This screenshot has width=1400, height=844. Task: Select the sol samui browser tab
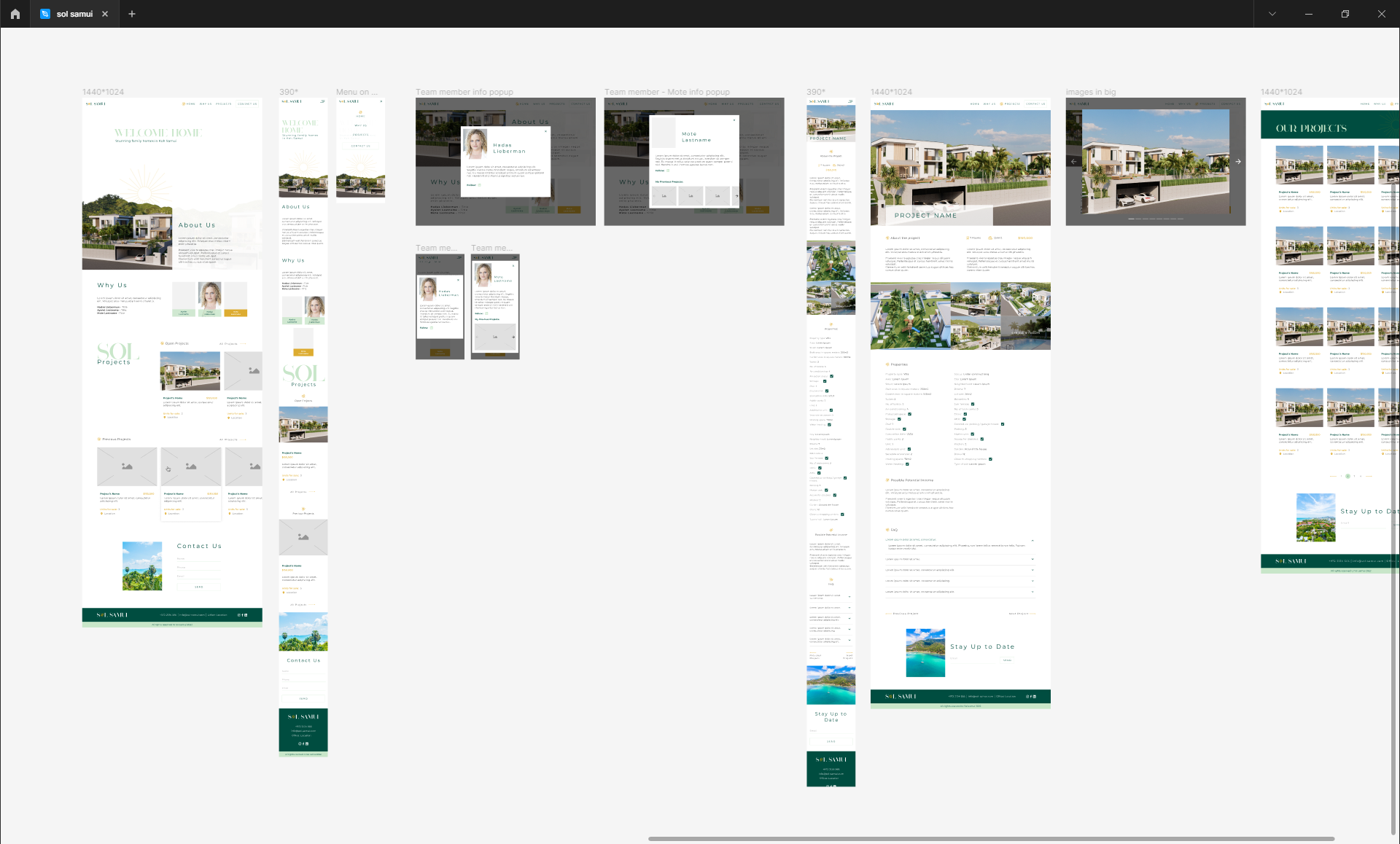coord(73,14)
